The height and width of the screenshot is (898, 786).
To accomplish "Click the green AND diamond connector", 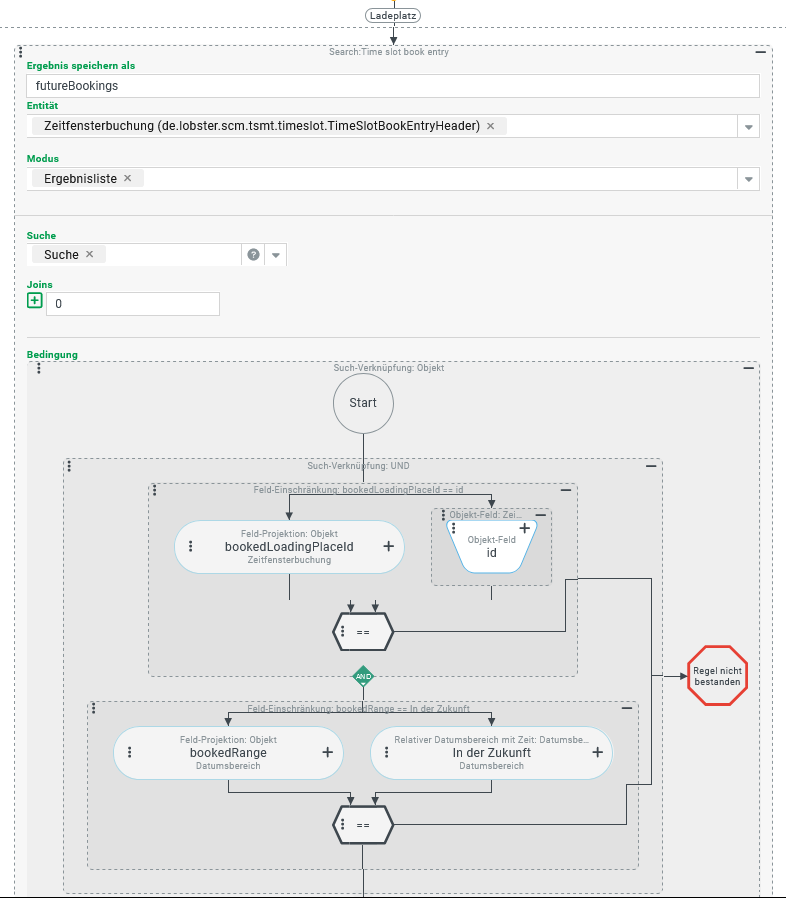I will [363, 676].
